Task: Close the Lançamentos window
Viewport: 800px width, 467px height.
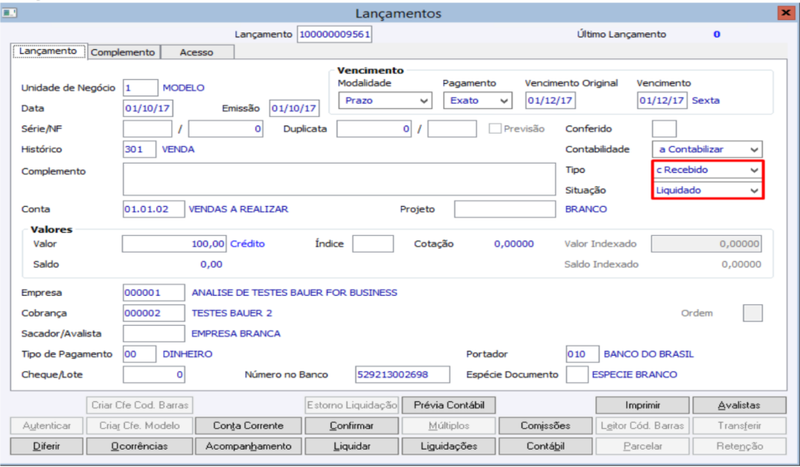Action: tap(786, 12)
